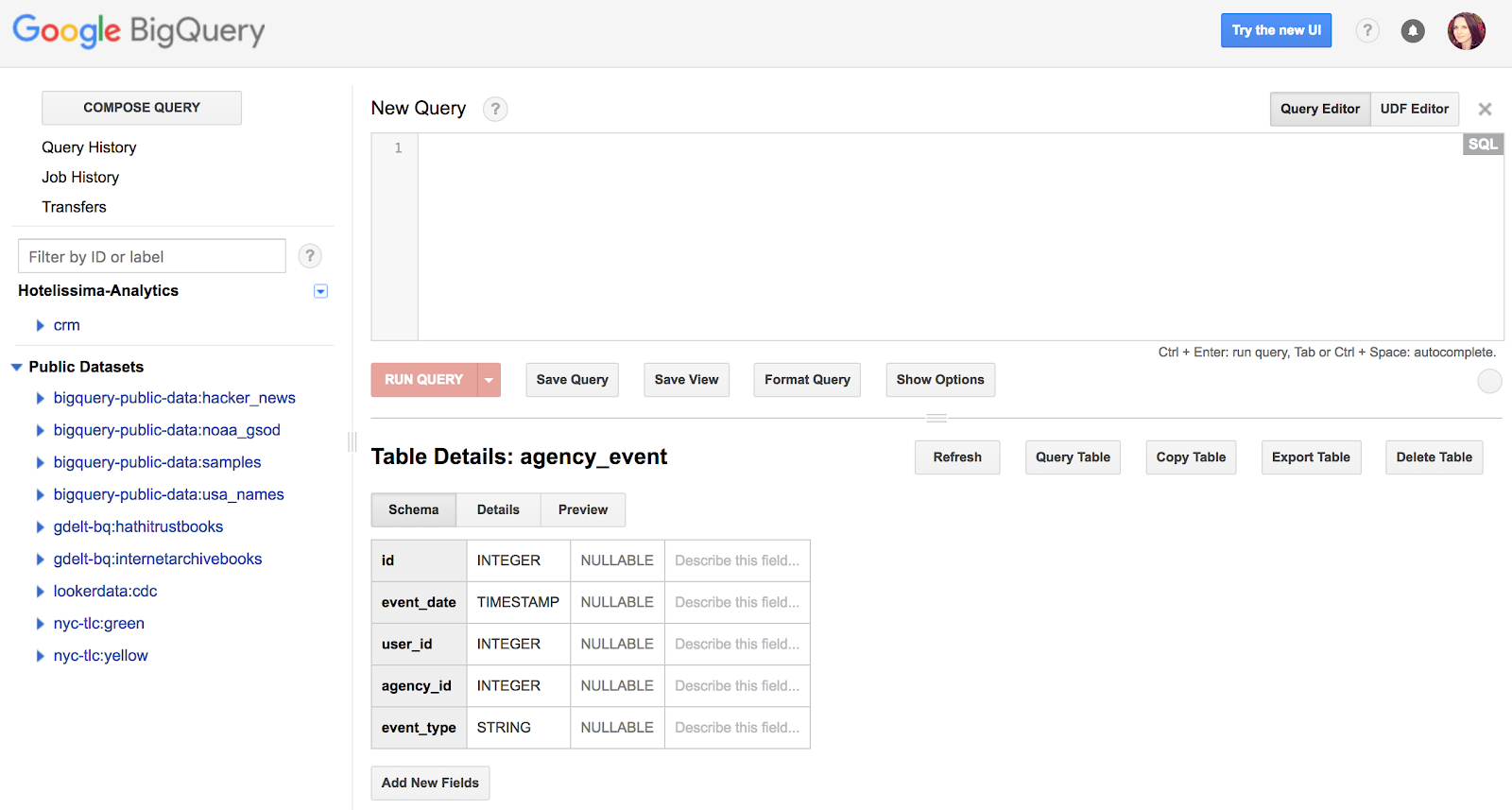
Task: Click Save Query
Action: (x=573, y=380)
